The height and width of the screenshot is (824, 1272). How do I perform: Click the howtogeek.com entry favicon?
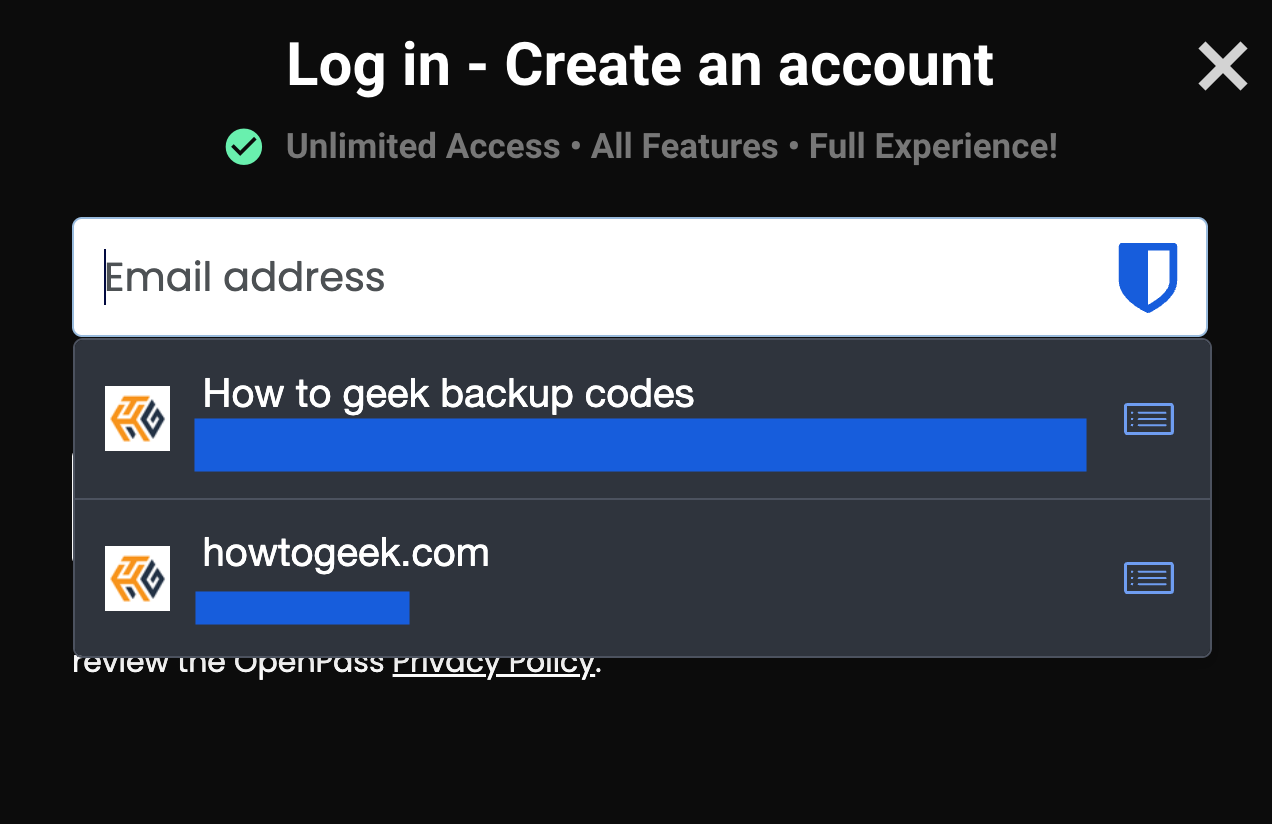pyautogui.click(x=137, y=578)
